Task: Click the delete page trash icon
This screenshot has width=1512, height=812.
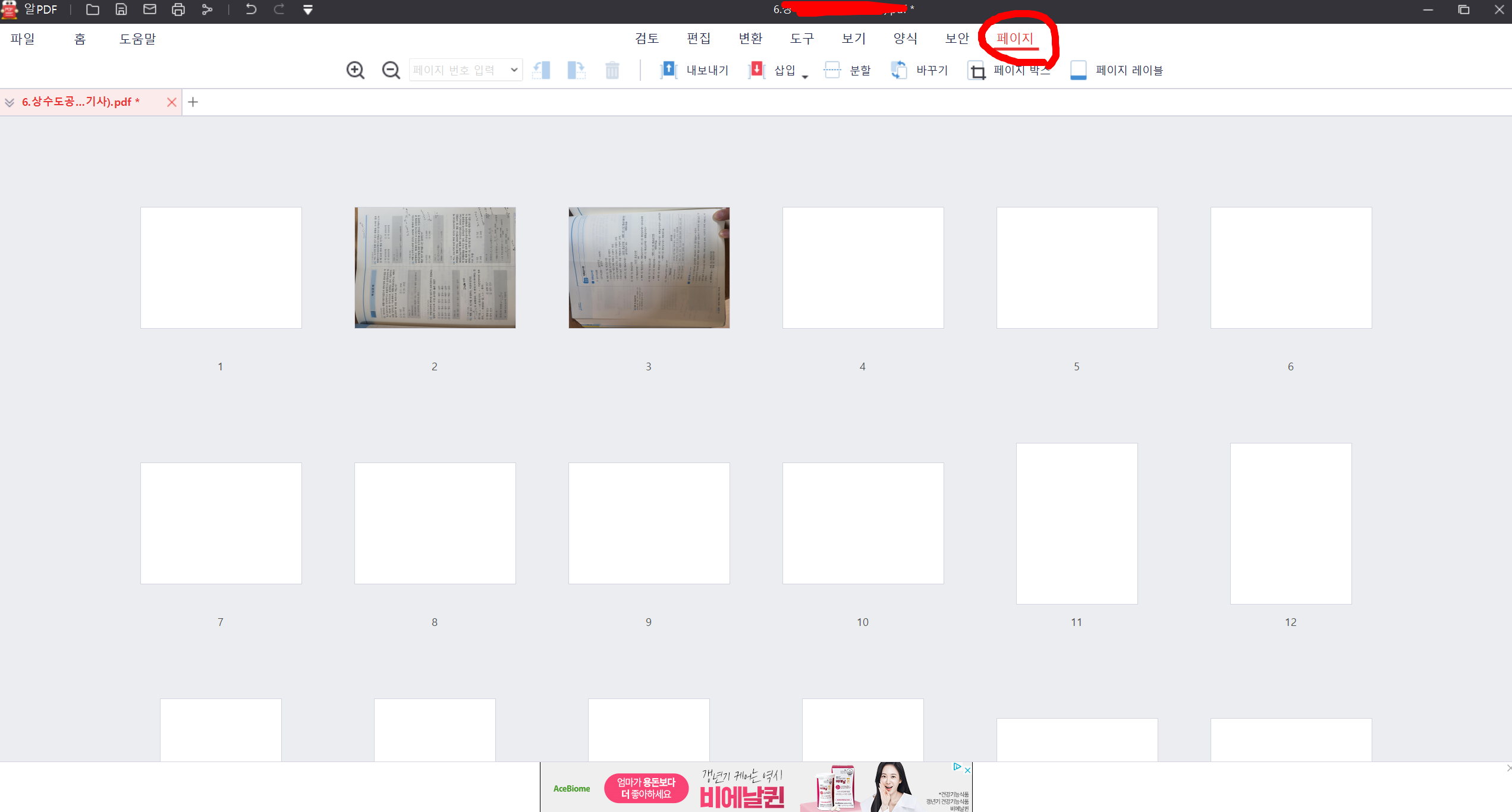Action: (612, 70)
